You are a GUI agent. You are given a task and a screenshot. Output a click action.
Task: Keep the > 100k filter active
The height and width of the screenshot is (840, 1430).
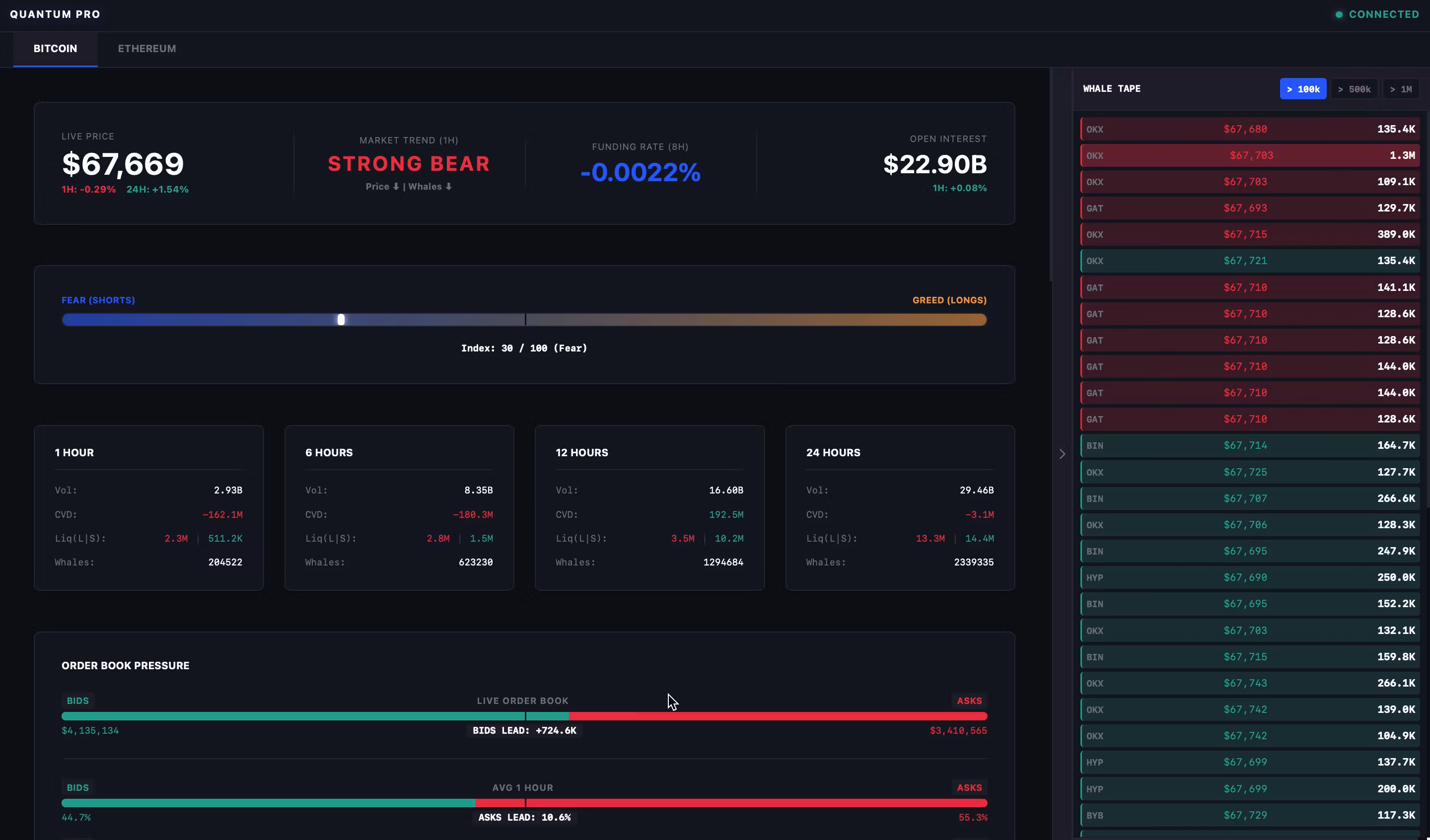click(x=1303, y=88)
